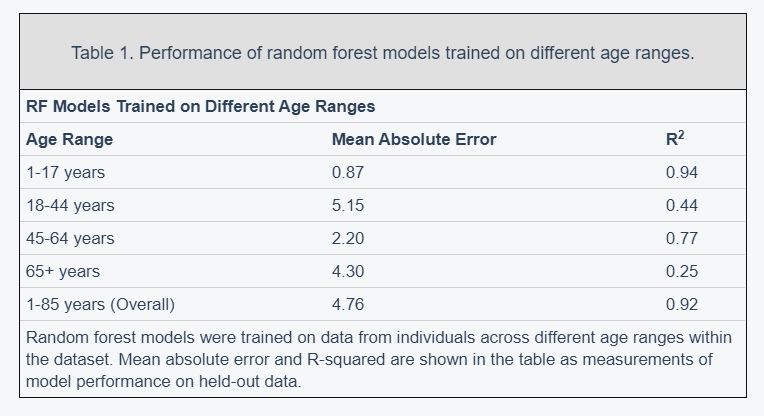
Task: Click the table footnote about held-out data
Action: [379, 359]
